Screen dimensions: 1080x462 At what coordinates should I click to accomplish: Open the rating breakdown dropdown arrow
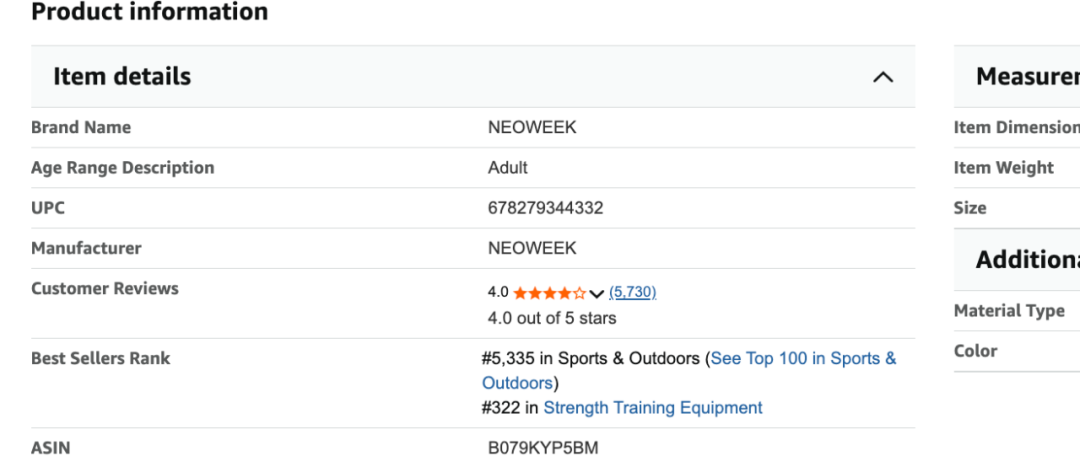point(597,294)
